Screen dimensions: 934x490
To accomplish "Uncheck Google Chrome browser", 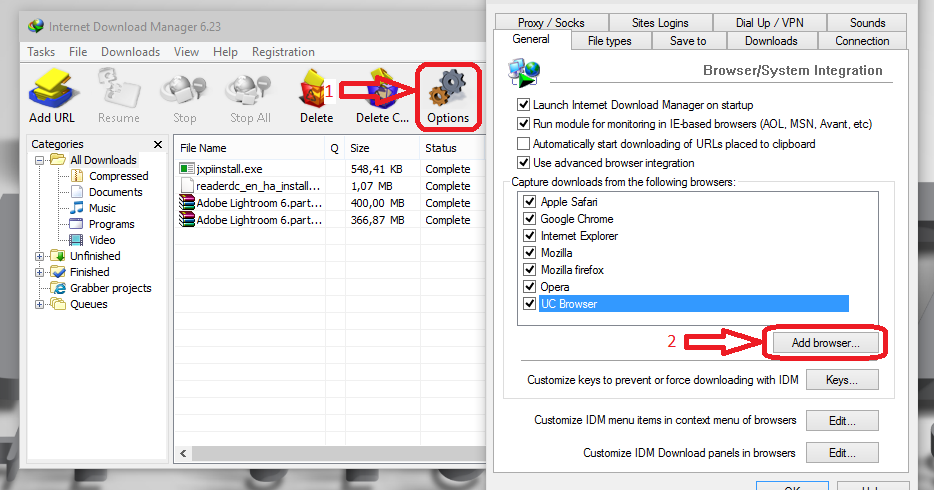I will pyautogui.click(x=530, y=219).
